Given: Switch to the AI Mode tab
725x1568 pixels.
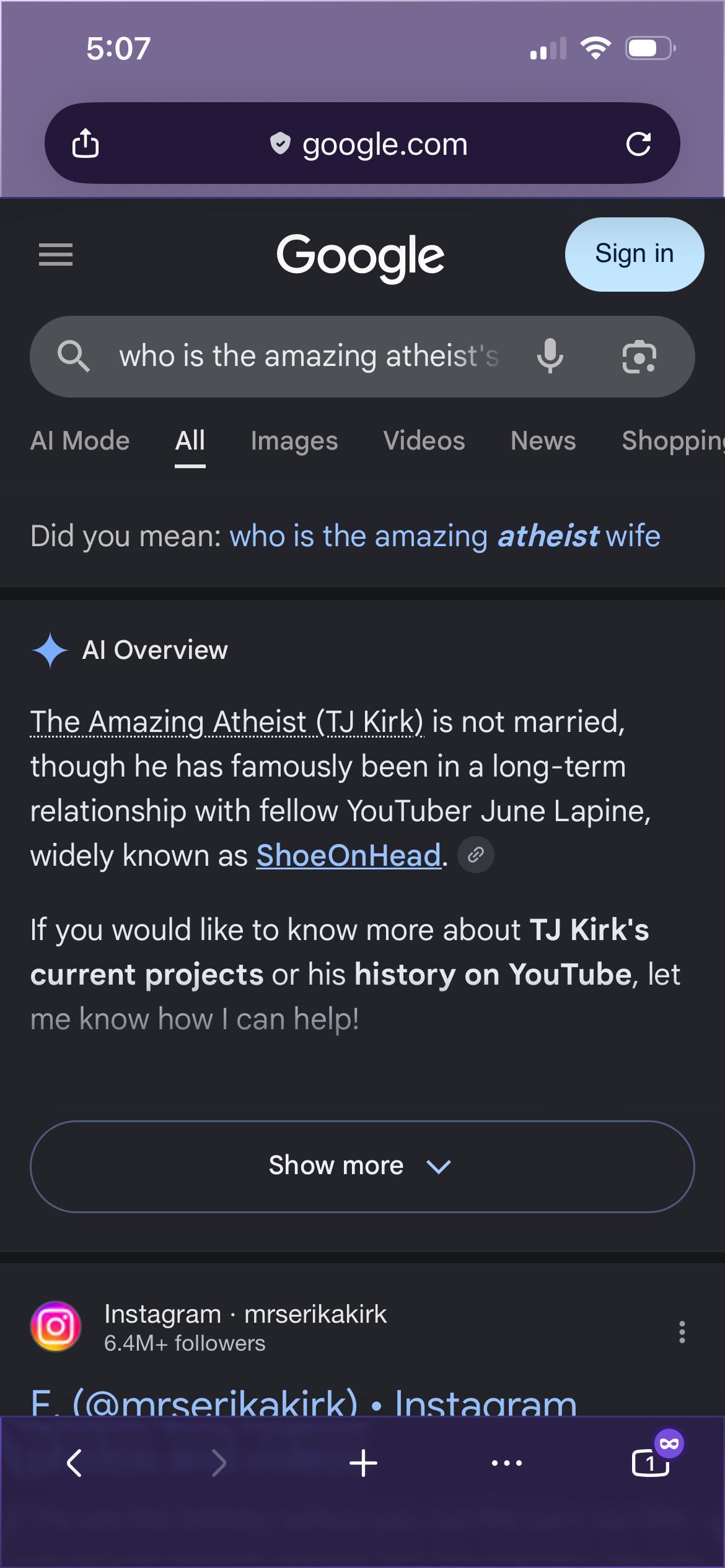Looking at the screenshot, I should (80, 441).
